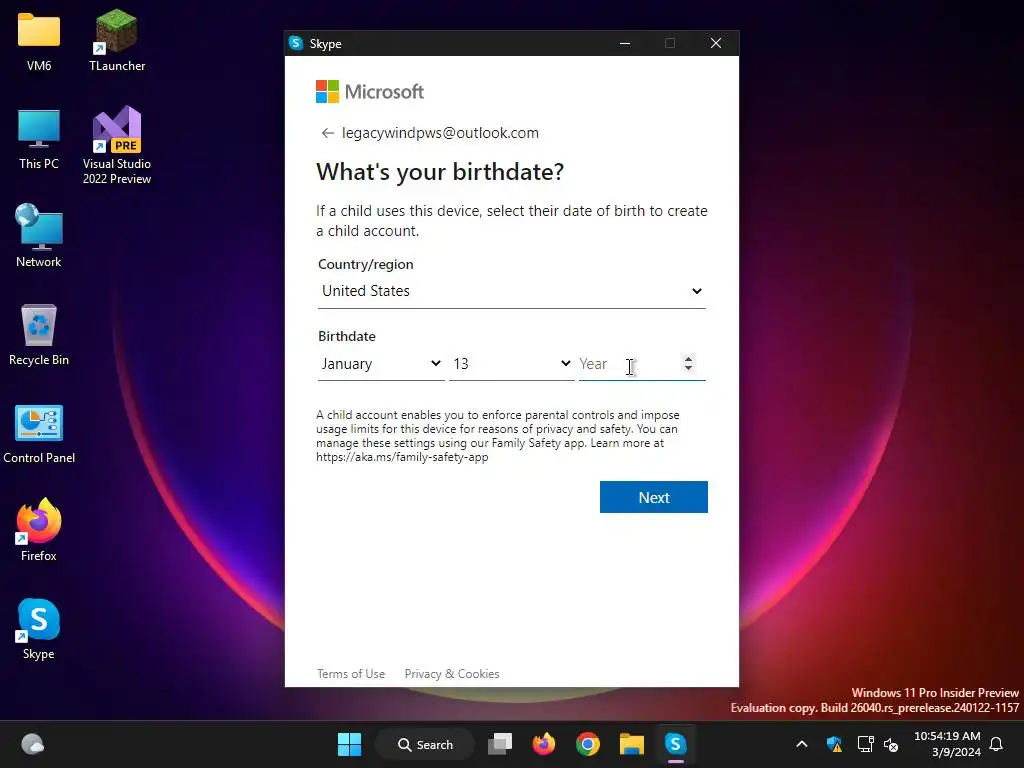Open the birth month dropdown showing January
The height and width of the screenshot is (768, 1024).
pyautogui.click(x=381, y=364)
